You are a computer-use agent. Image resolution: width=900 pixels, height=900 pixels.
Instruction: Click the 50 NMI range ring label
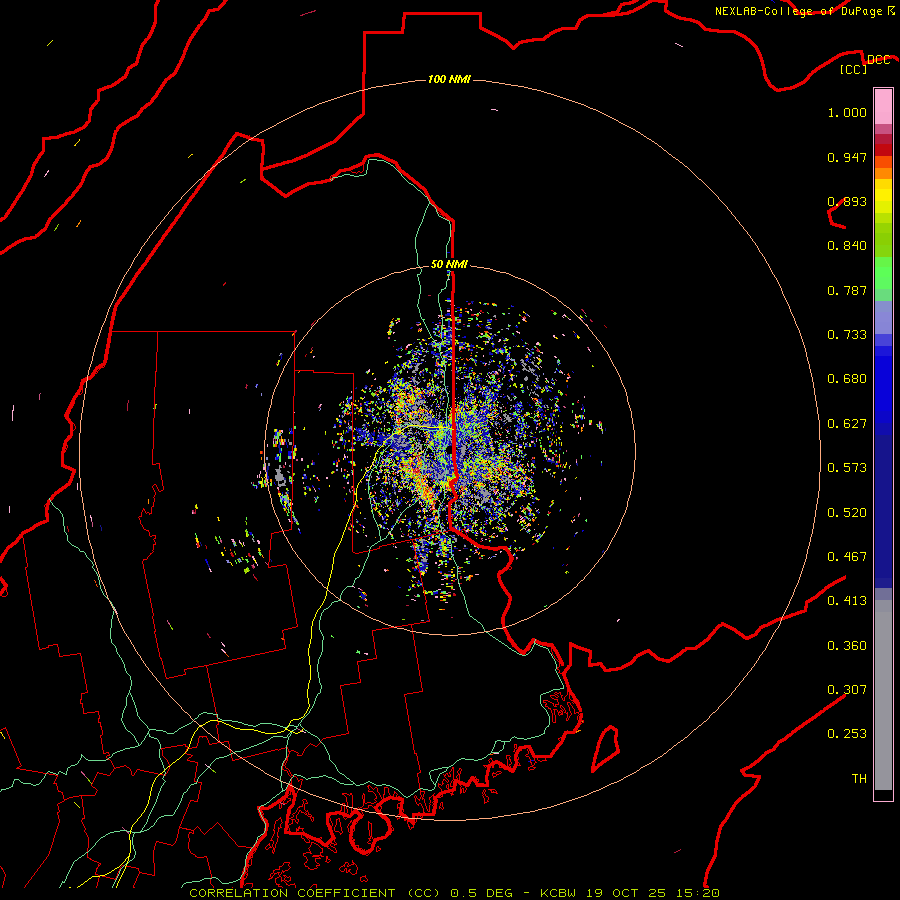(449, 264)
